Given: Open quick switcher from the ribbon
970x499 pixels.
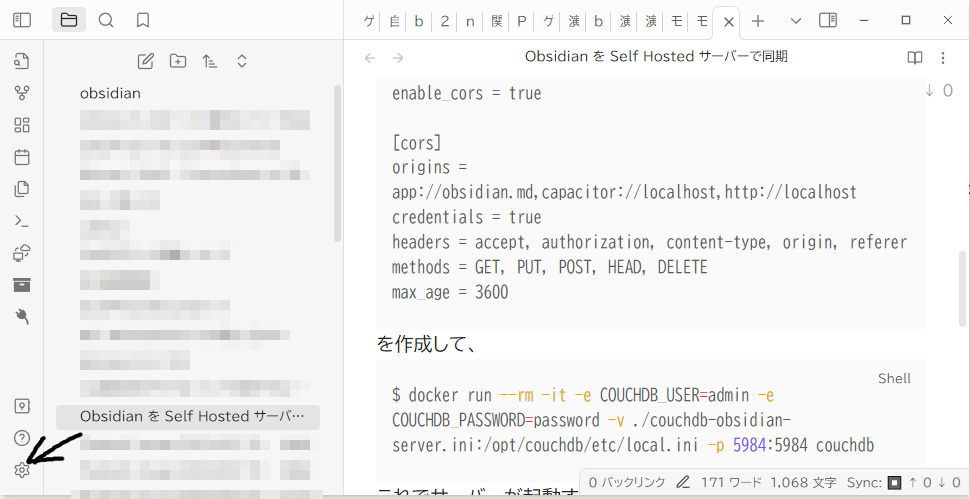Looking at the screenshot, I should 22,61.
